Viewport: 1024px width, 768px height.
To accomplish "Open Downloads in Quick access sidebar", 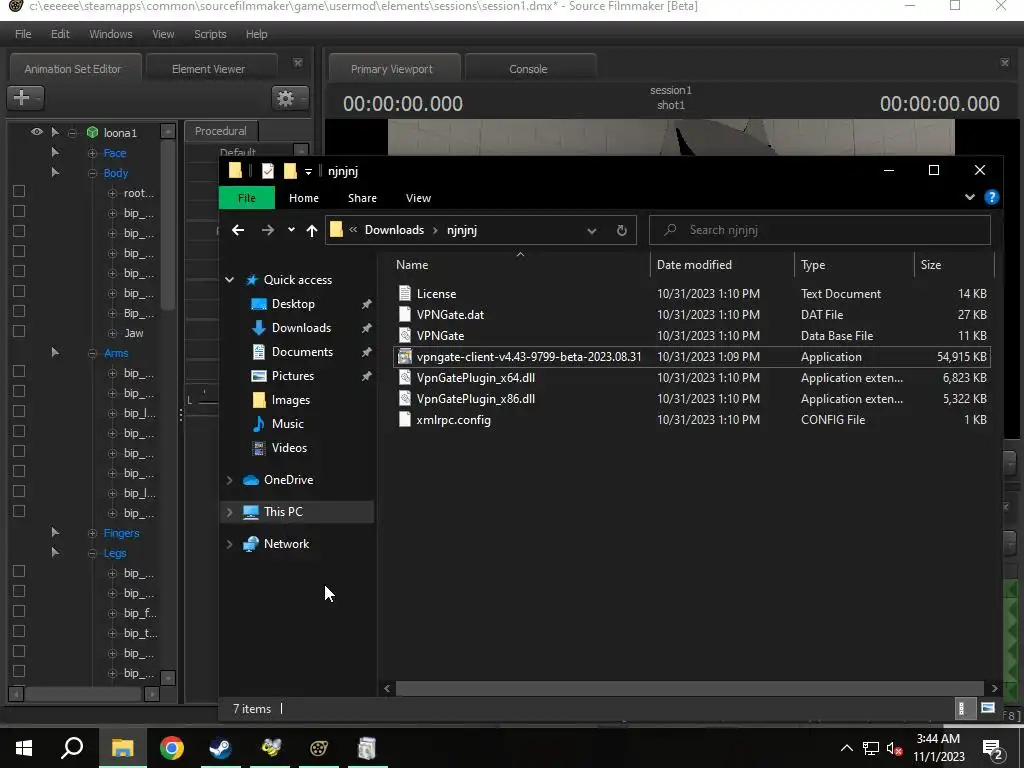I will pyautogui.click(x=301, y=328).
